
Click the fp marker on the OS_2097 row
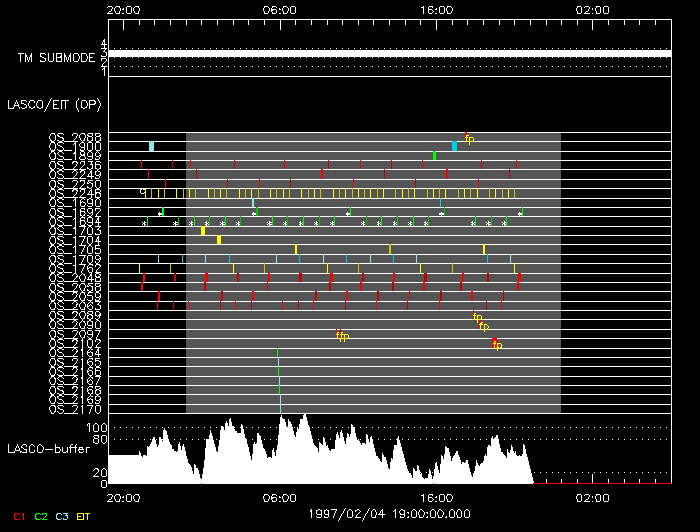(342, 336)
